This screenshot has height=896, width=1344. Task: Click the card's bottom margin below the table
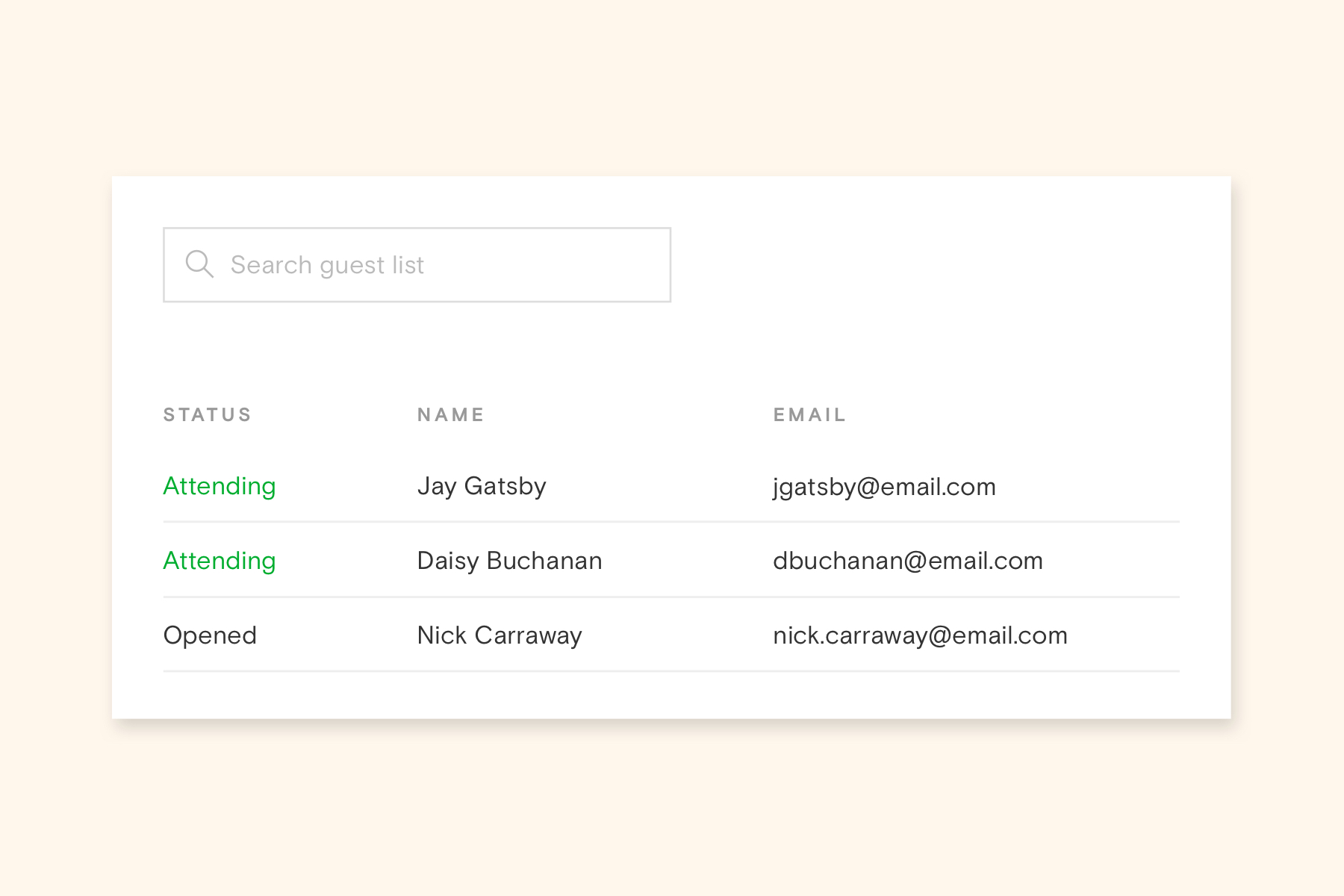click(671, 696)
